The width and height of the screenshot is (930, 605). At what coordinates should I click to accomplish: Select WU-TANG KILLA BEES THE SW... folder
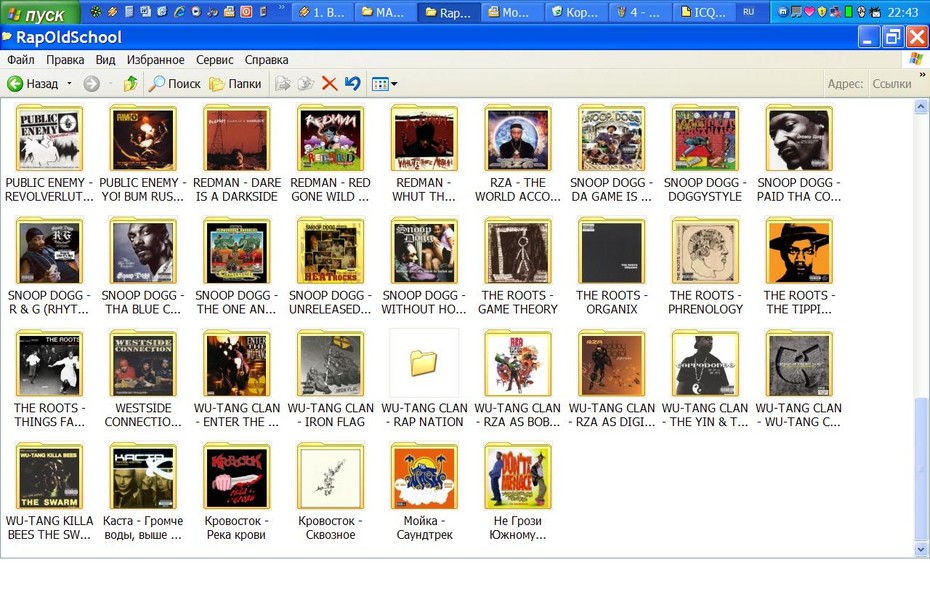49,492
